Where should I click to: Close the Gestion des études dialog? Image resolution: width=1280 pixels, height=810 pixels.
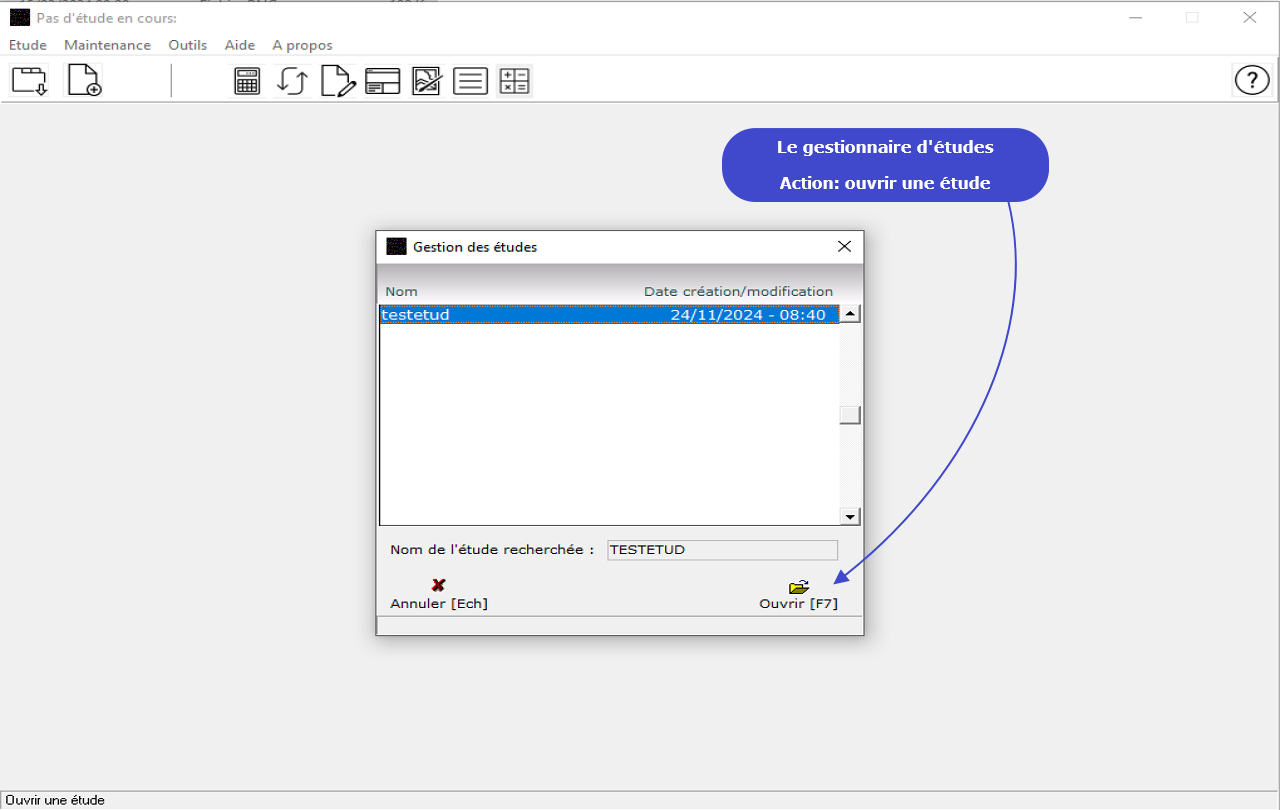844,246
